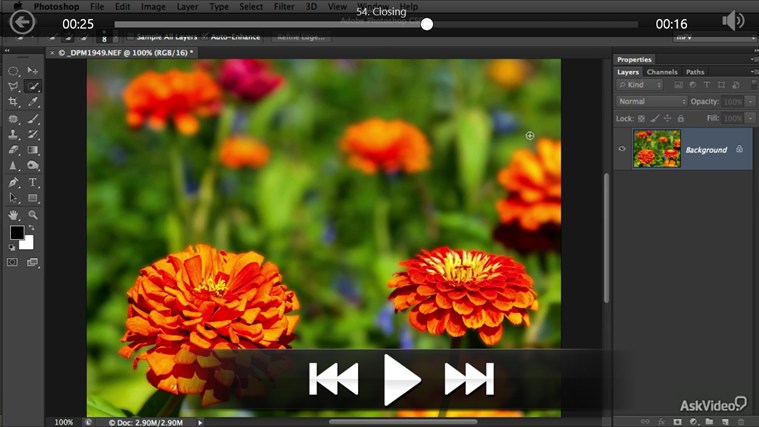Enable the Sample All Layers checkbox
759x427 pixels.
click(x=130, y=38)
